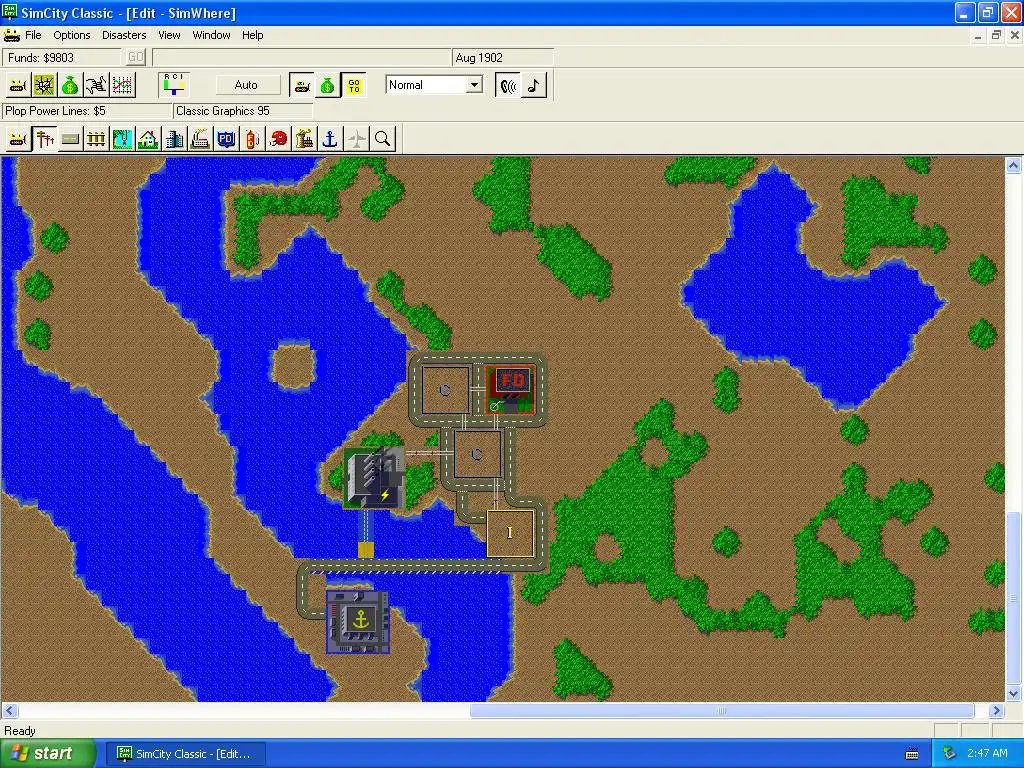
Task: Open the Help menu
Action: [253, 35]
